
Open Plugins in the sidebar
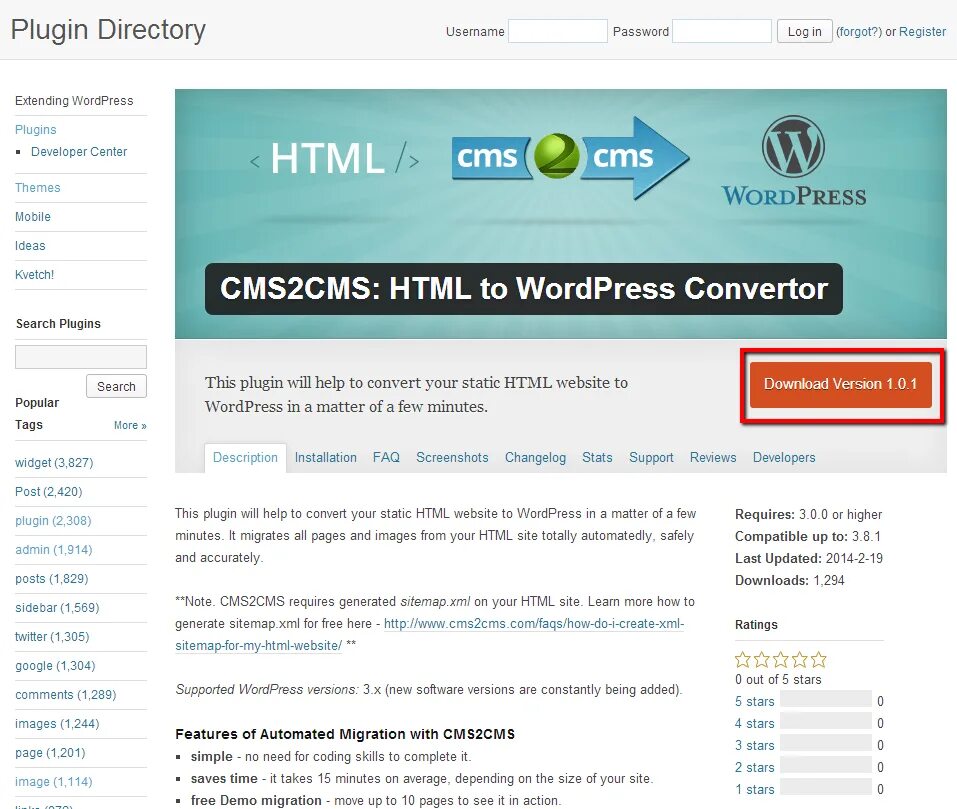click(x=35, y=130)
